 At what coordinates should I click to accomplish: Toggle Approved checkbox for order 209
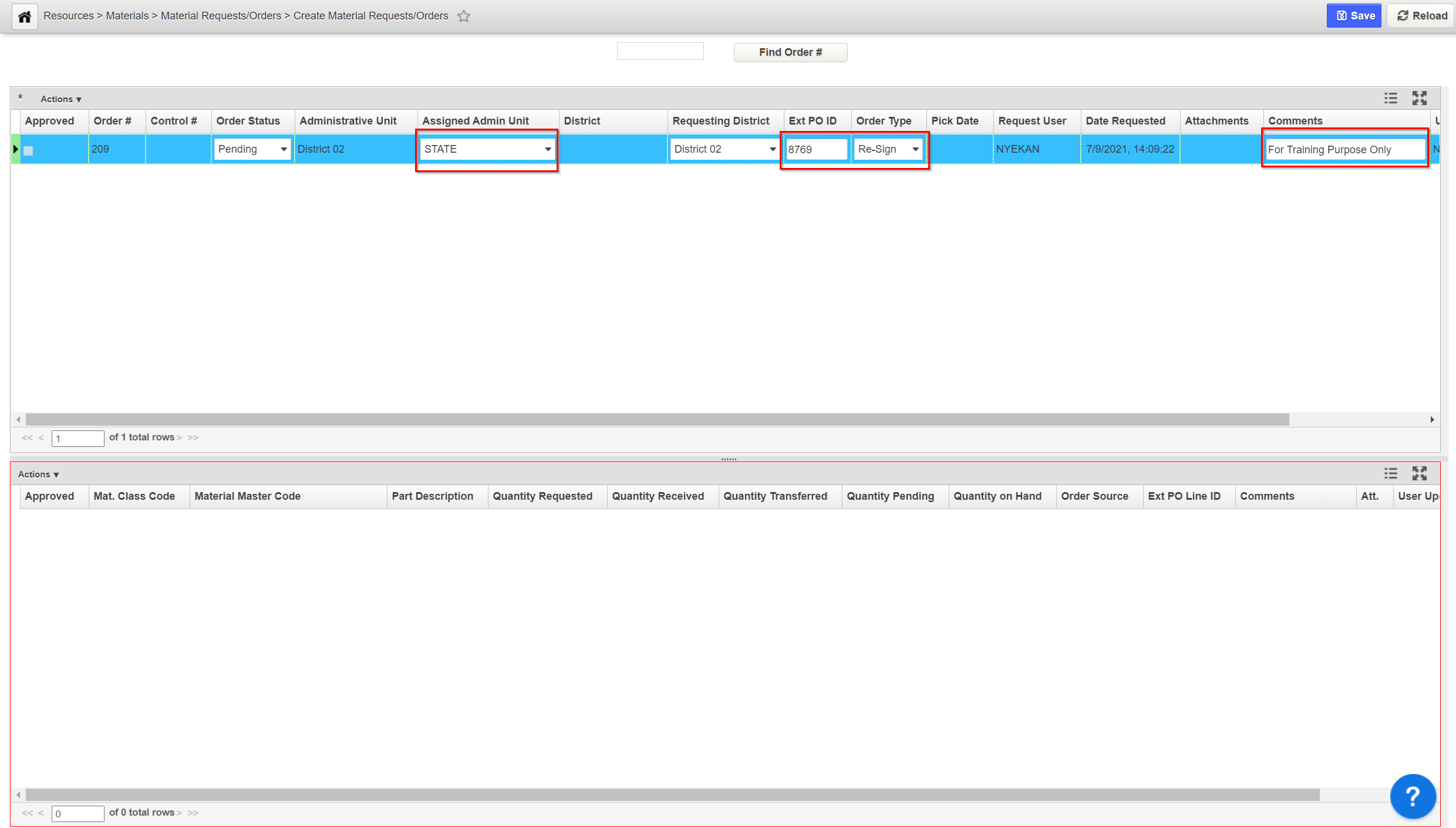pyautogui.click(x=28, y=150)
